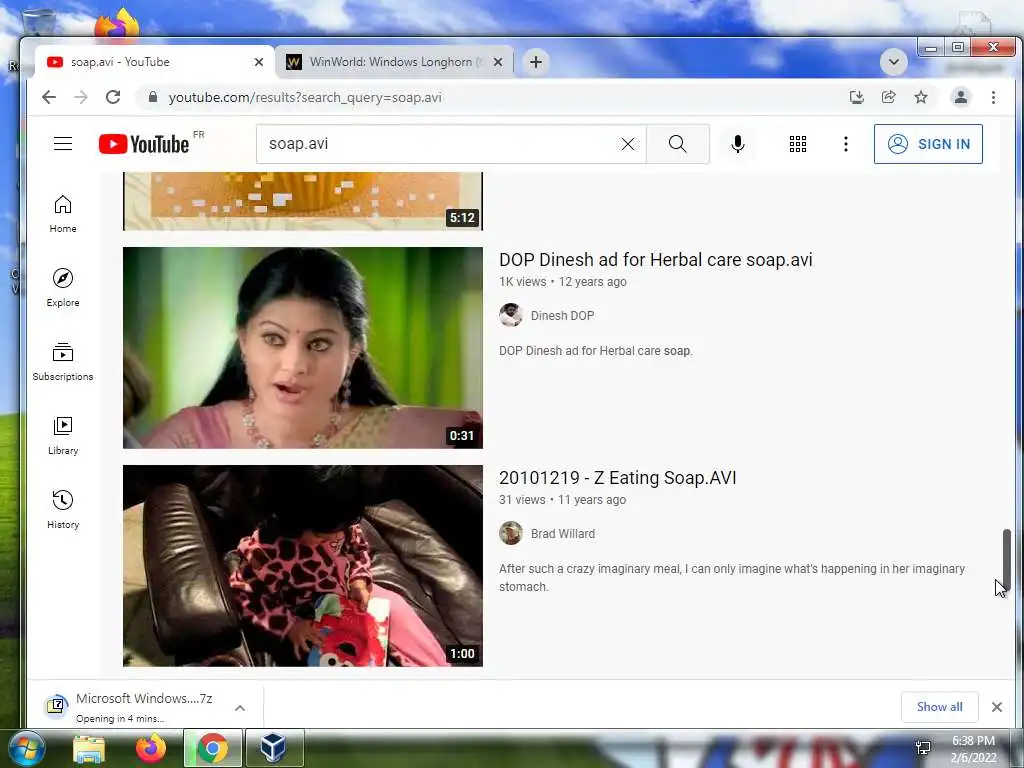Image resolution: width=1024 pixels, height=768 pixels.
Task: Open the Dinesh DOP channel avatar
Action: click(511, 315)
